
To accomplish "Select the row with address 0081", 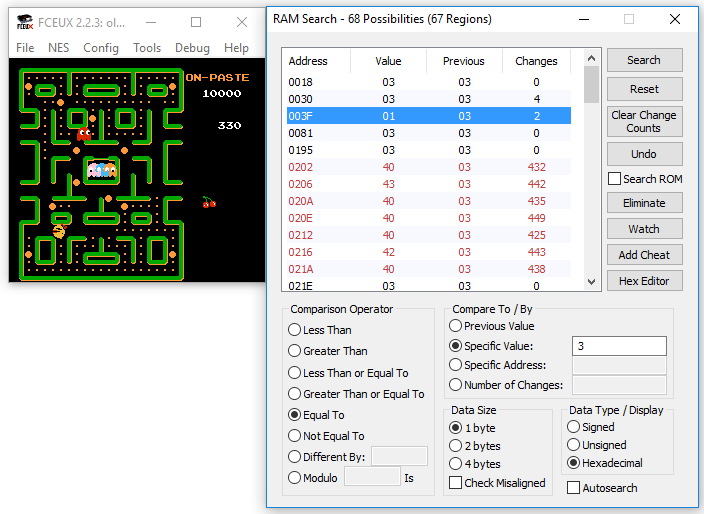I will (429, 133).
